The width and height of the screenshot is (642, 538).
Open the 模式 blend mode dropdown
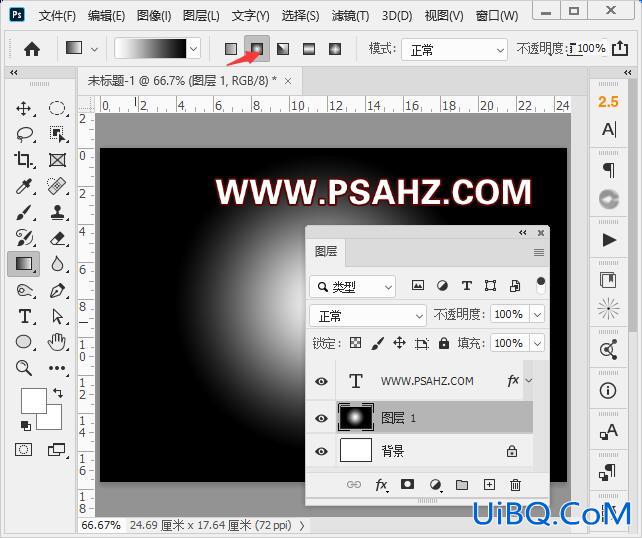(x=454, y=50)
